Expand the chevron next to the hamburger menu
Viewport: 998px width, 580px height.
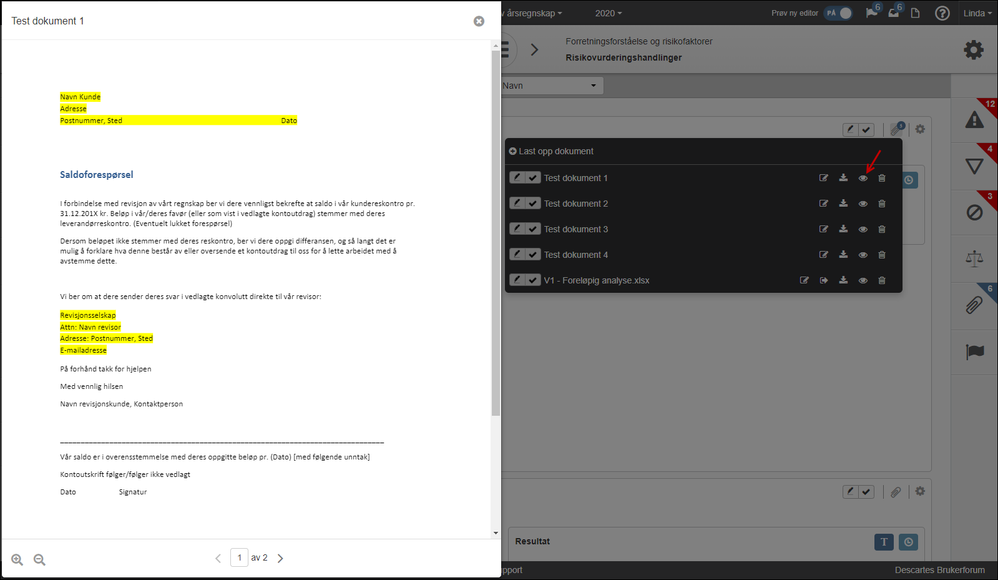click(535, 50)
